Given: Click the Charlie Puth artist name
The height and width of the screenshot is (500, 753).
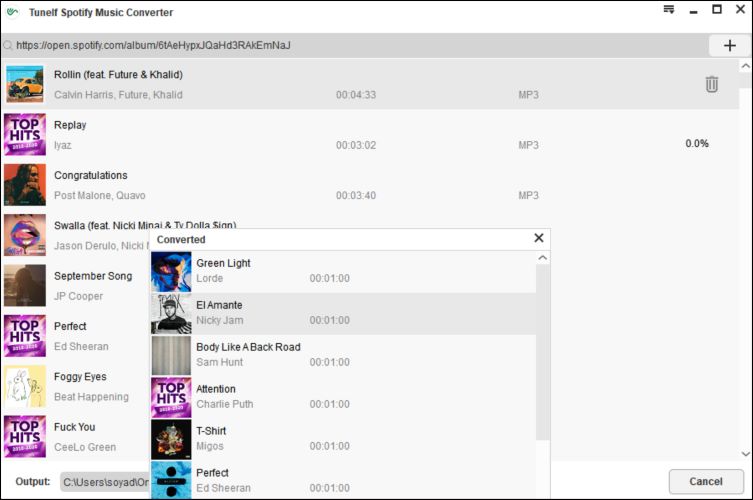Looking at the screenshot, I should pyautogui.click(x=225, y=404).
